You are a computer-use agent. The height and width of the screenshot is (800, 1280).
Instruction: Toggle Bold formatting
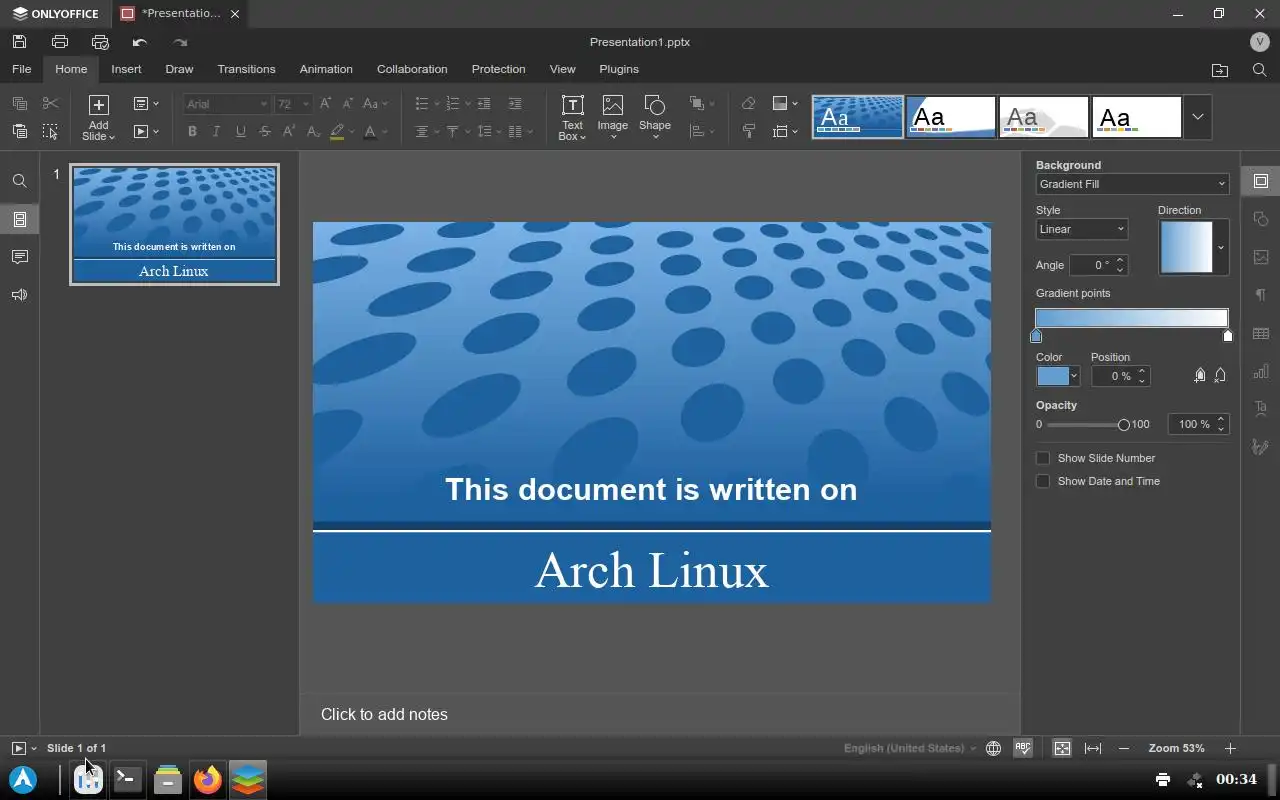[x=192, y=131]
